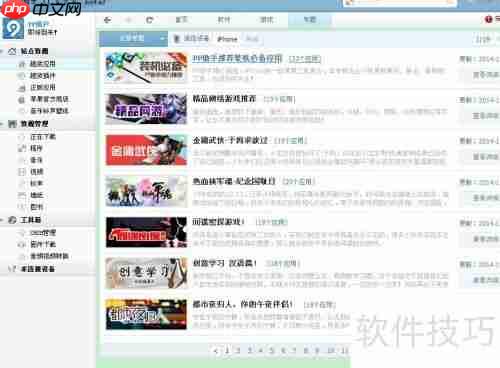Viewport: 500px width, 368px height.
Task: Select the highlighted 专题 tab
Action: (x=310, y=20)
